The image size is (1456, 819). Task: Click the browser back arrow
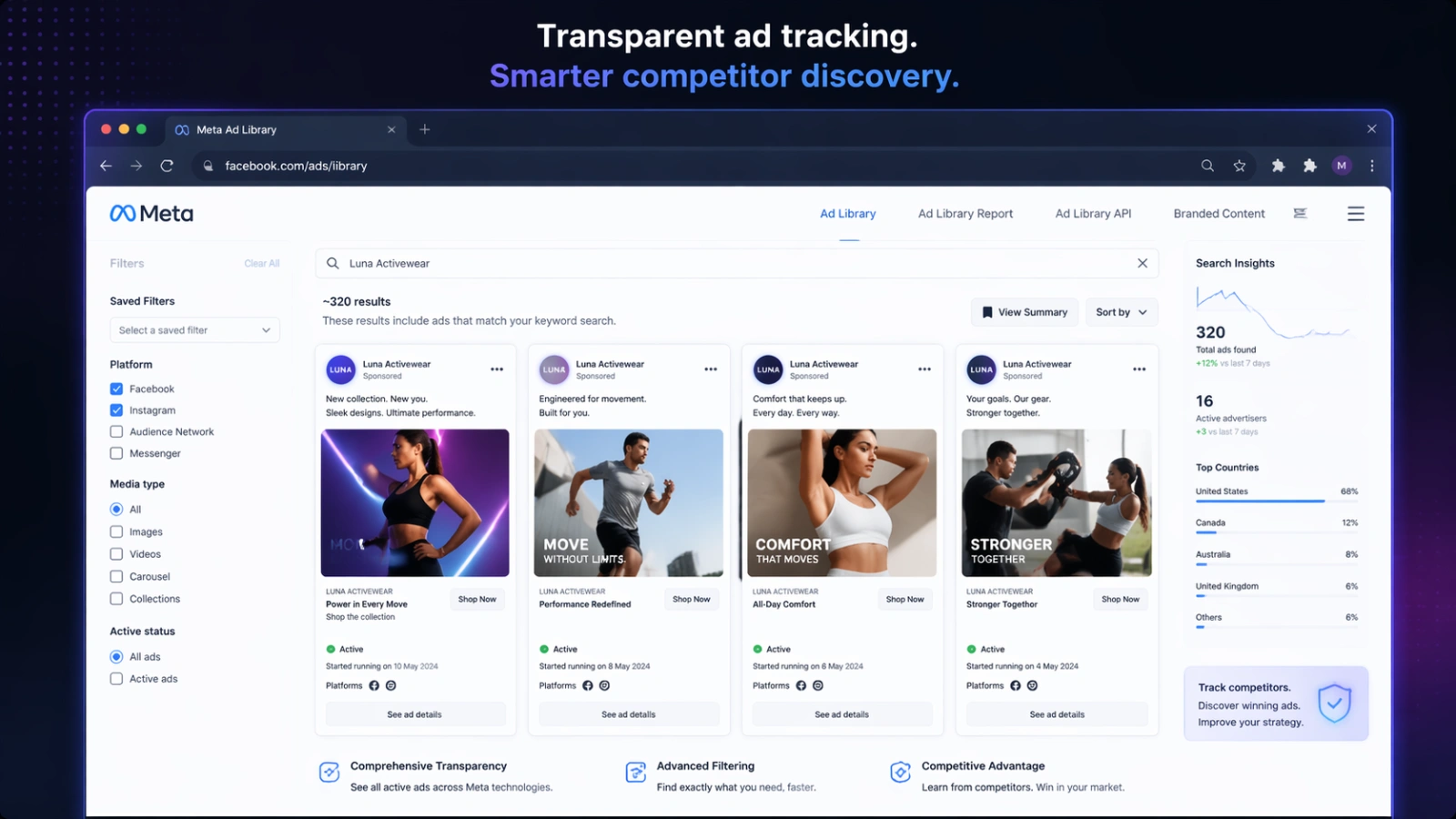point(106,166)
